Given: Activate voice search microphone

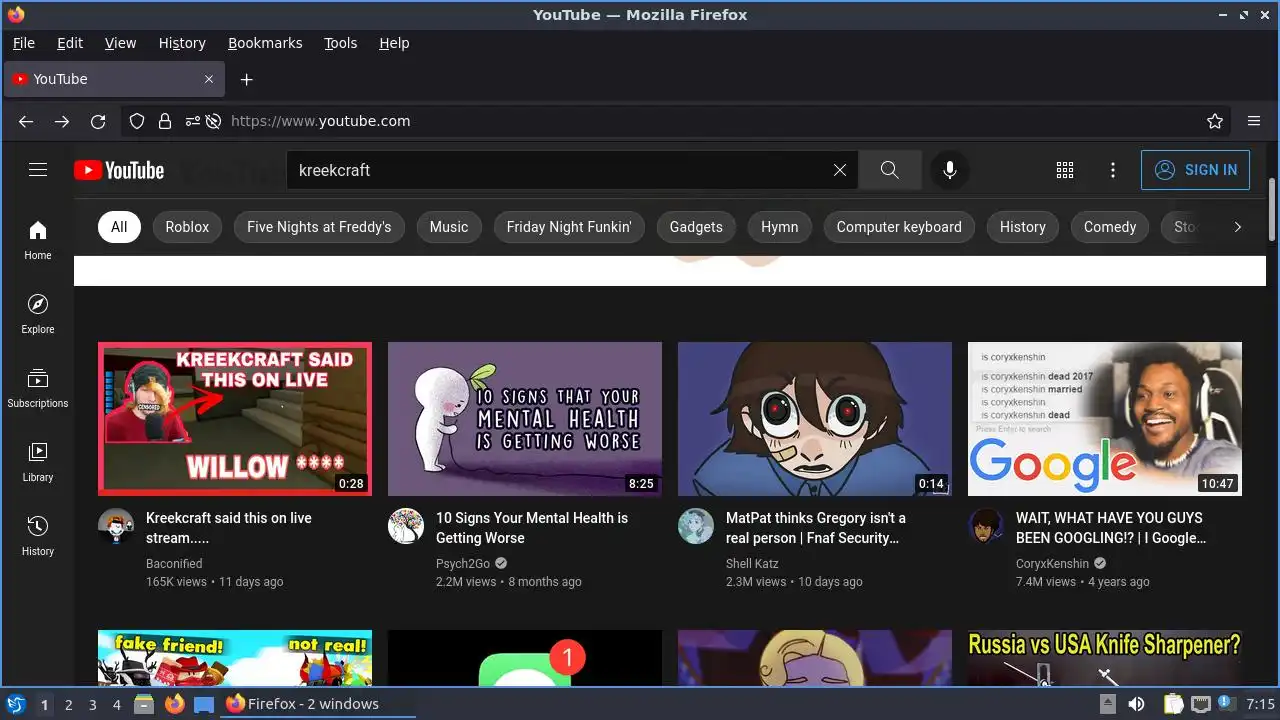Looking at the screenshot, I should 950,170.
